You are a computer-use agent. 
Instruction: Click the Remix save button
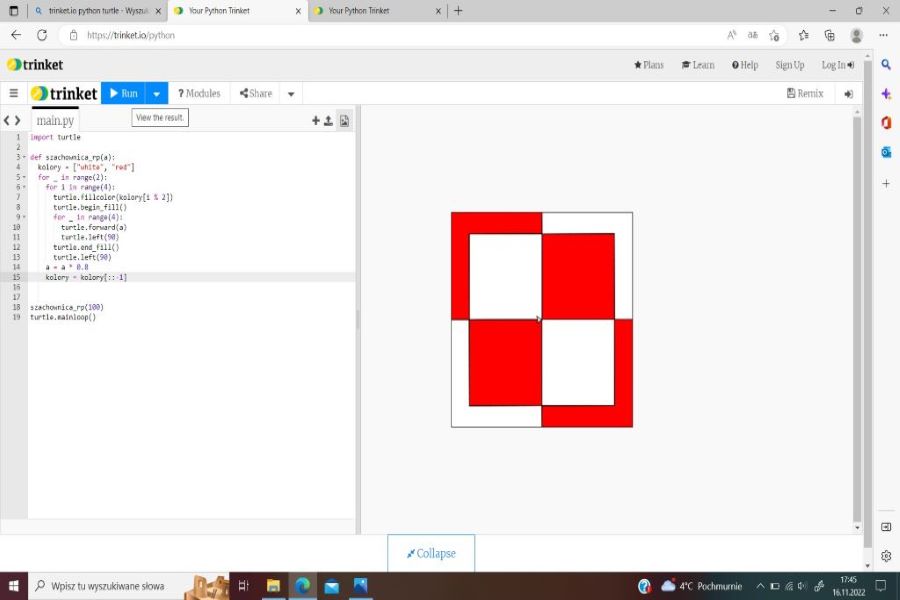(805, 93)
